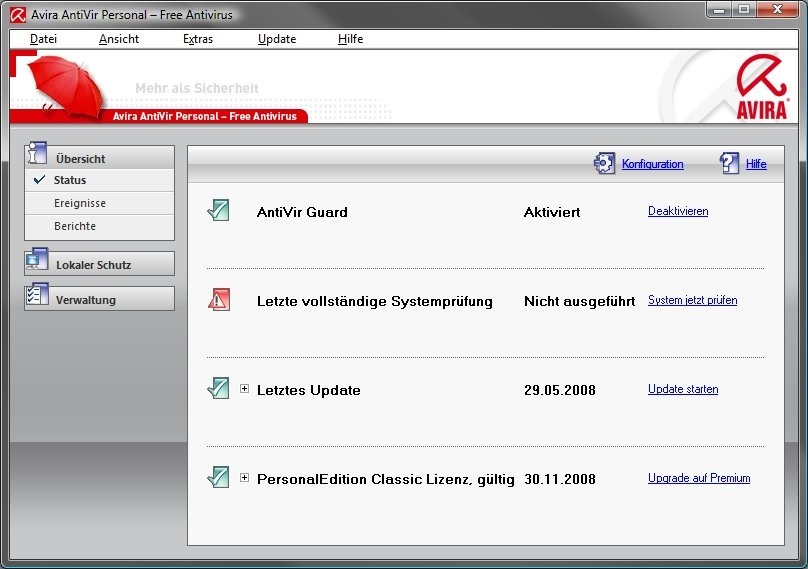Image resolution: width=808 pixels, height=569 pixels.
Task: Click the System jetzt prüfen link
Action: (692, 300)
